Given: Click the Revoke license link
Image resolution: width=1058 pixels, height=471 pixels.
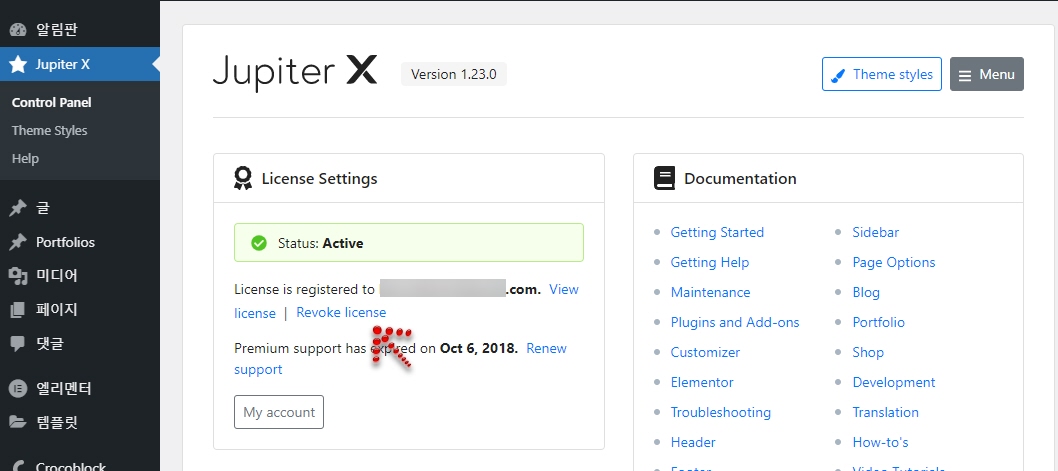Looking at the screenshot, I should tap(341, 312).
